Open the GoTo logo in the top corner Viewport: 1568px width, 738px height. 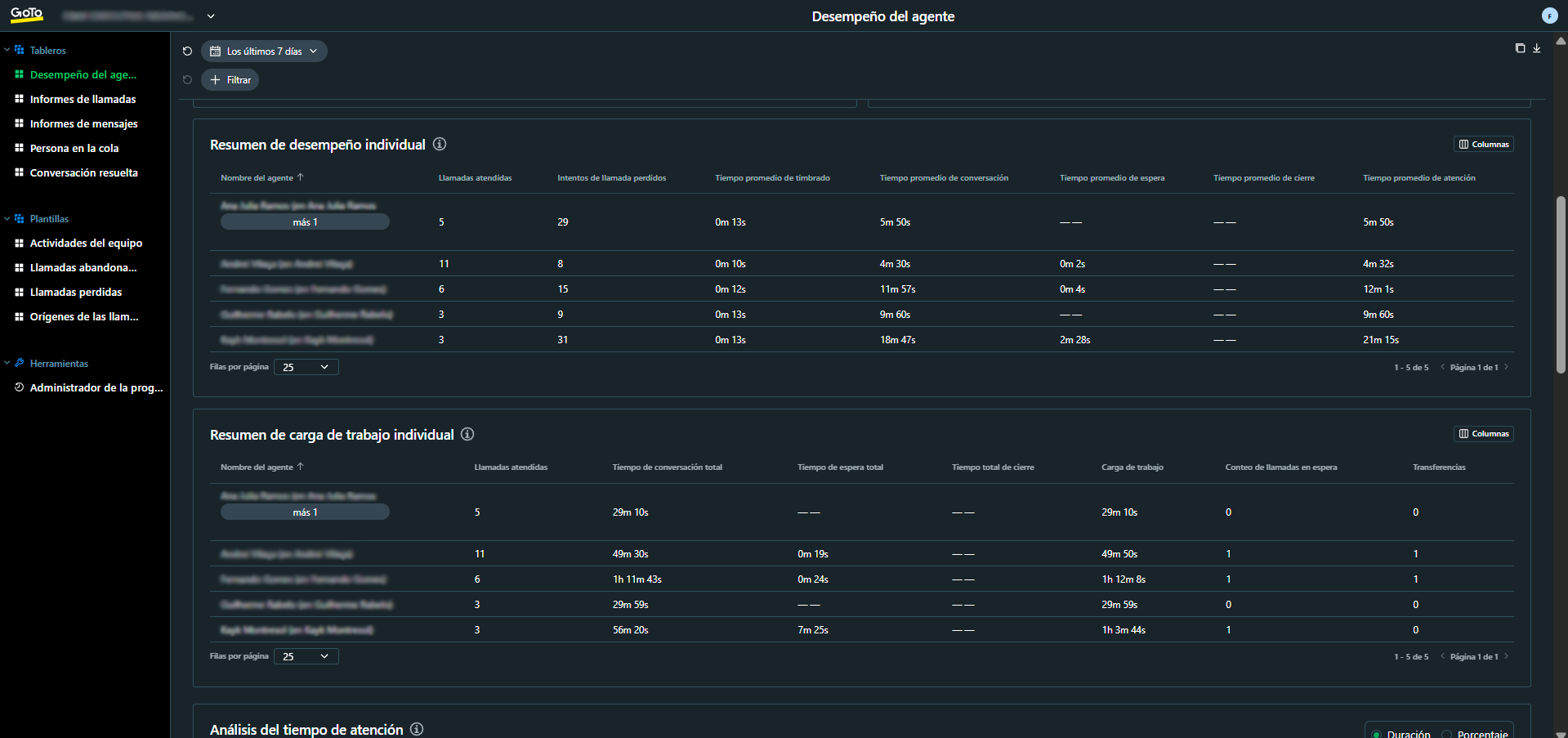(26, 15)
